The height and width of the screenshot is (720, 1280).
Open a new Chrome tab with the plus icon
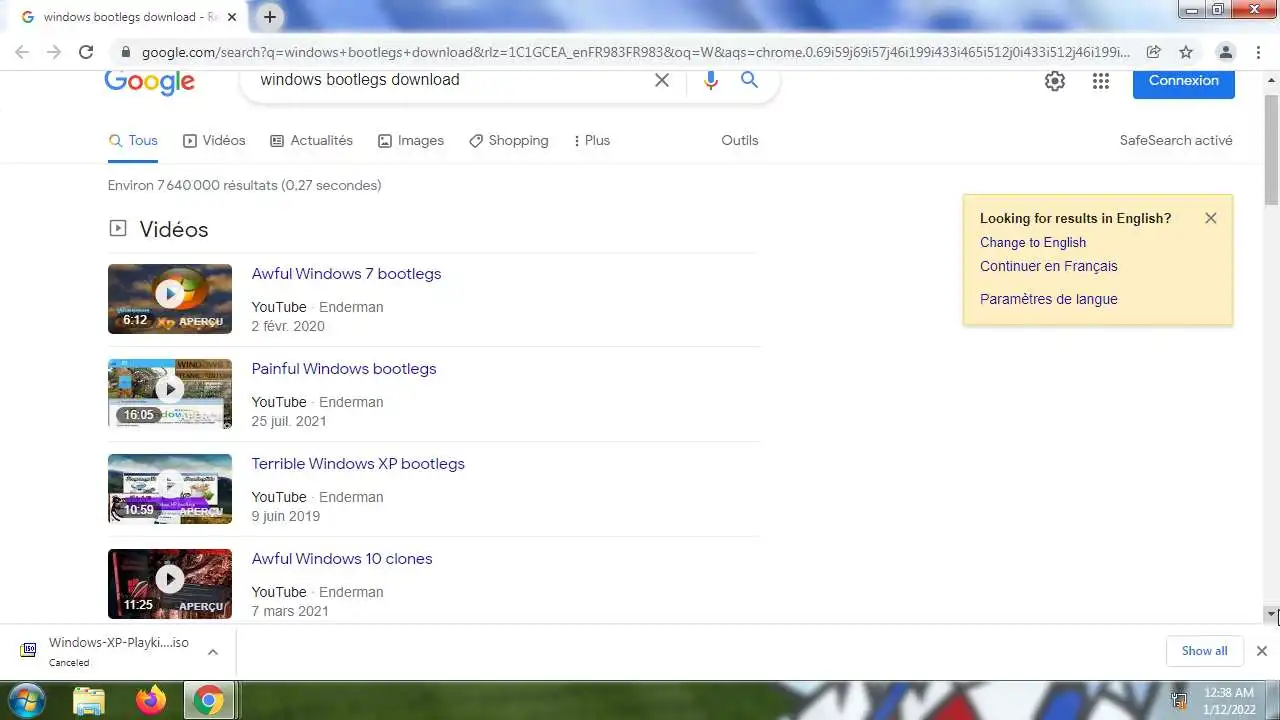270,17
